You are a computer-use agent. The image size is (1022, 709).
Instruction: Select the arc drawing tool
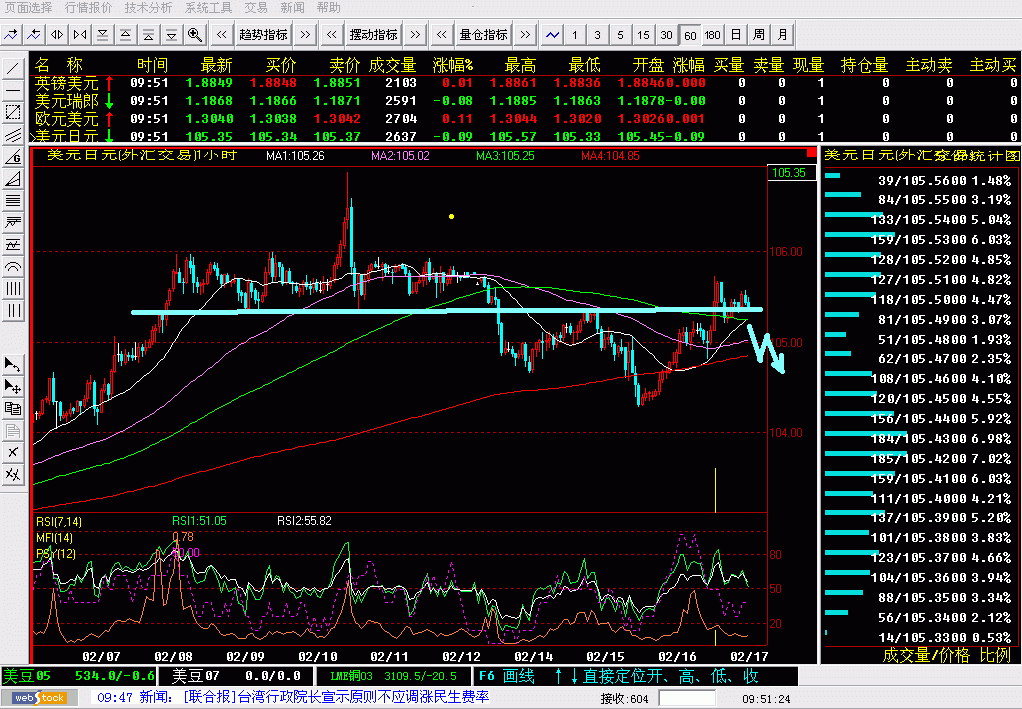coord(12,267)
